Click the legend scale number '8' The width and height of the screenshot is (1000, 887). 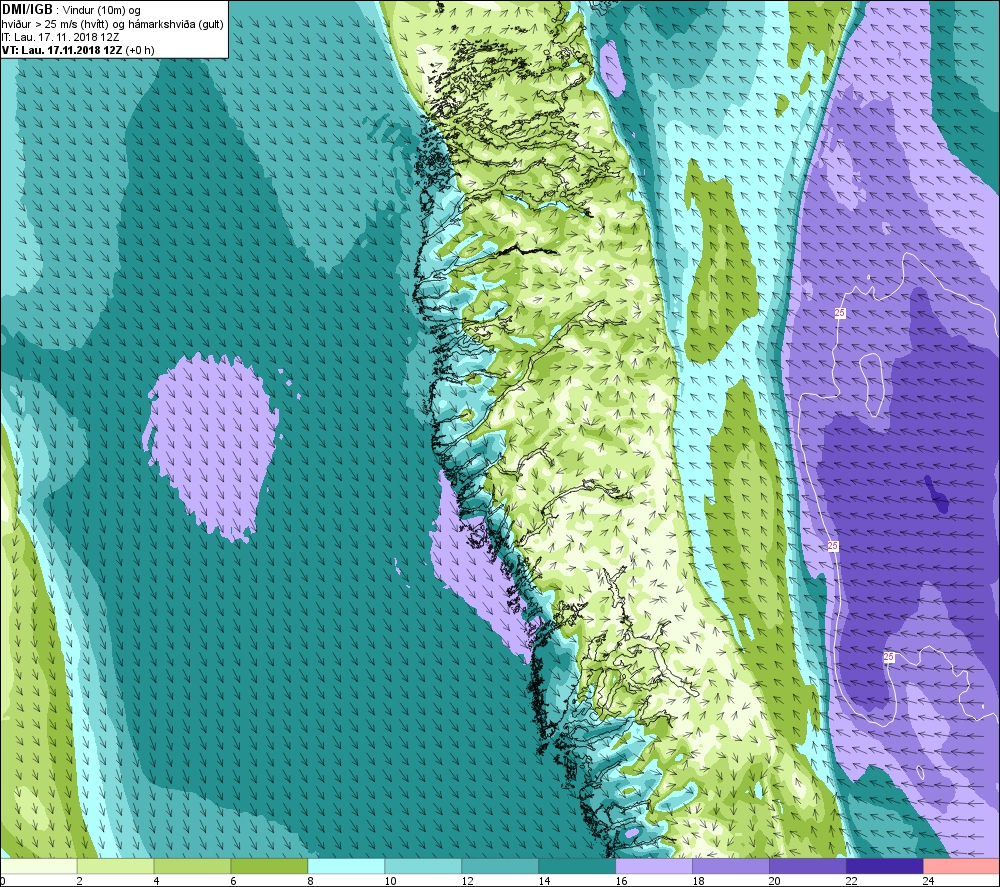click(x=311, y=881)
